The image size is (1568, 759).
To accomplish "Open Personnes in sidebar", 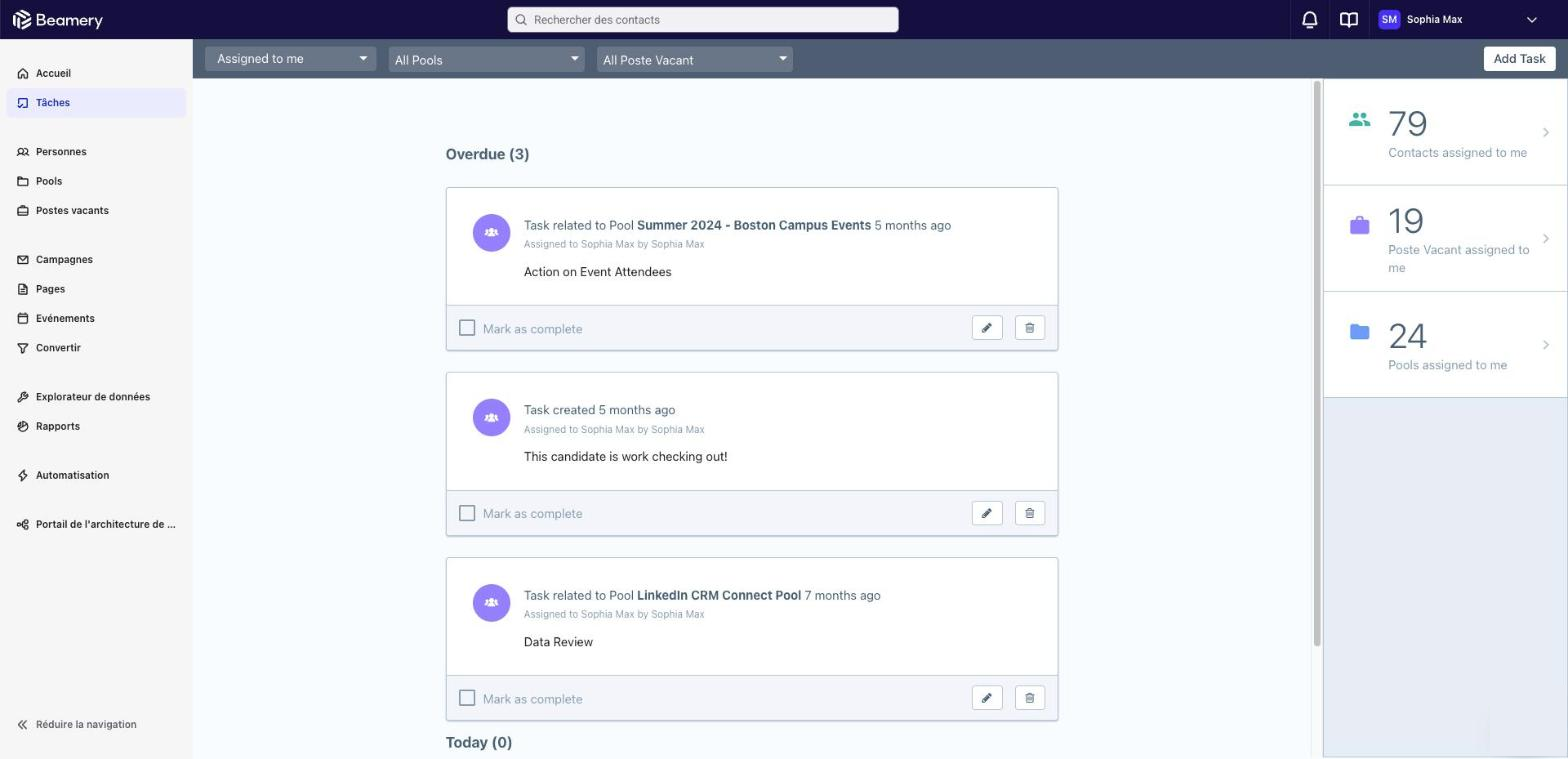I will coord(96,152).
